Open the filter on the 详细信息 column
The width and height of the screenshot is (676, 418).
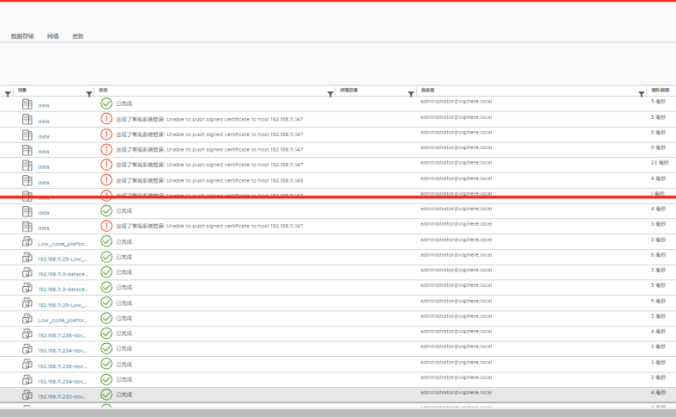point(410,94)
